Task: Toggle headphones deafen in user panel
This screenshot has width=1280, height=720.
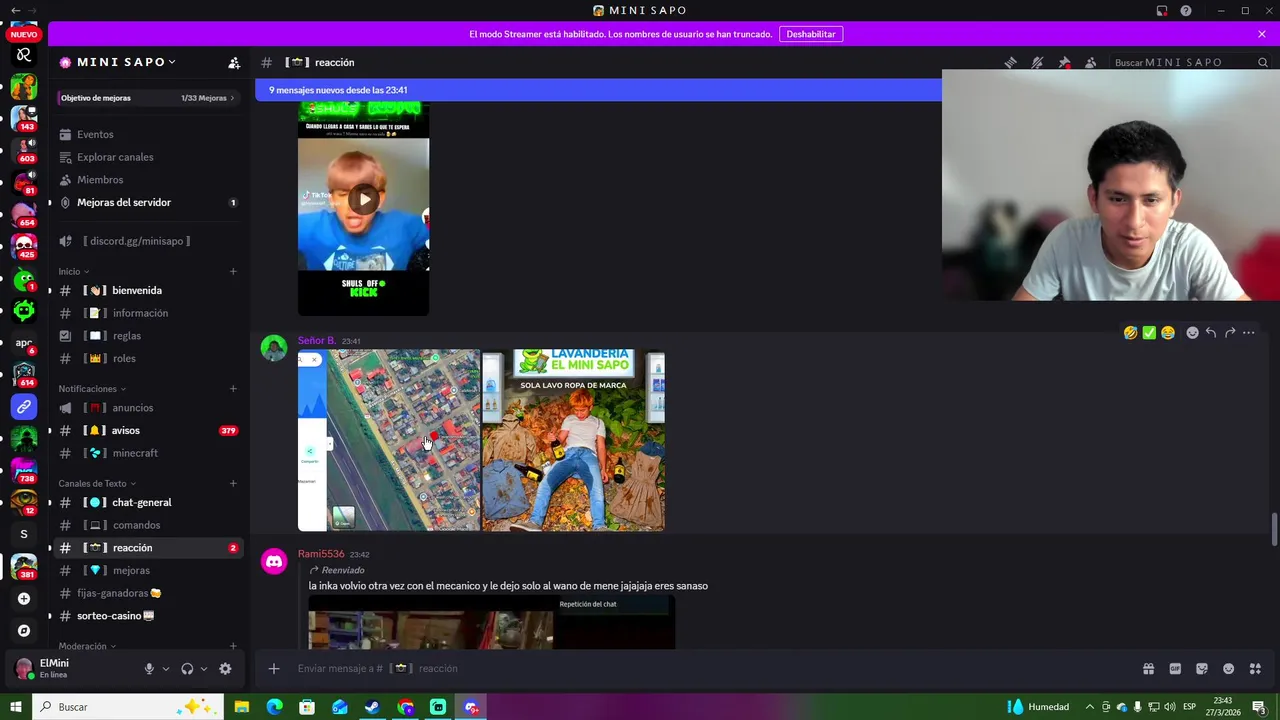Action: (187, 669)
